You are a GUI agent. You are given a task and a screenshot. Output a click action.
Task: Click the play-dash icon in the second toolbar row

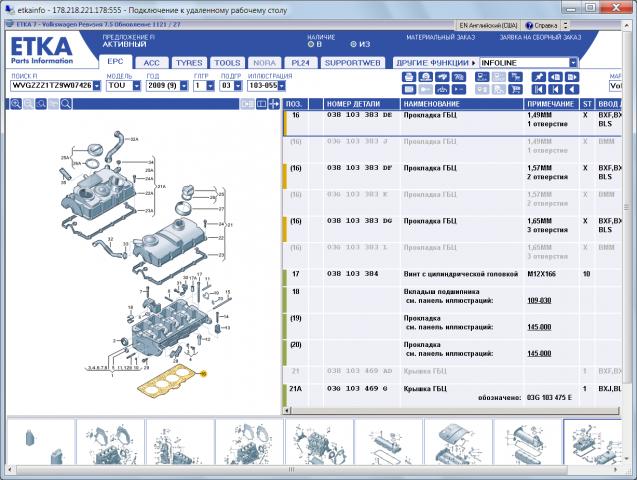[x=459, y=89]
